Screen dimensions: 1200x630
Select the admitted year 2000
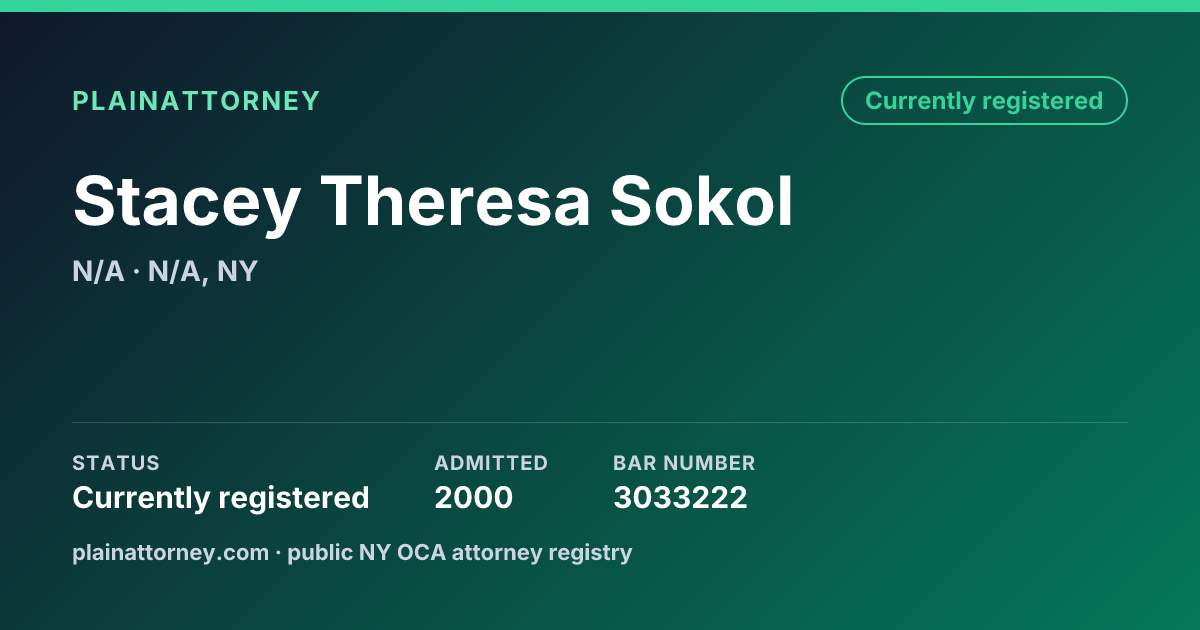tap(473, 497)
